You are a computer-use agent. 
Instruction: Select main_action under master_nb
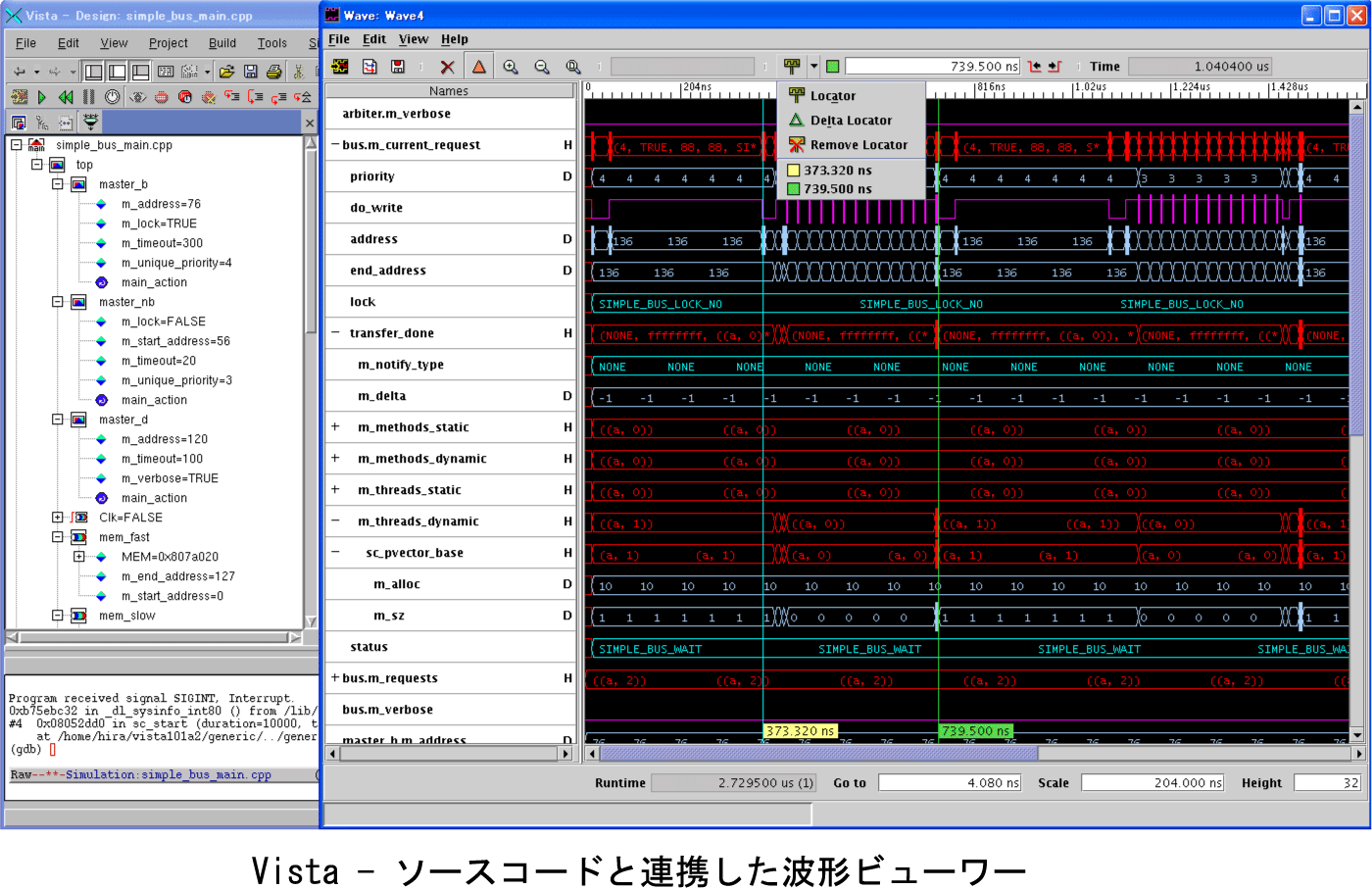(154, 400)
